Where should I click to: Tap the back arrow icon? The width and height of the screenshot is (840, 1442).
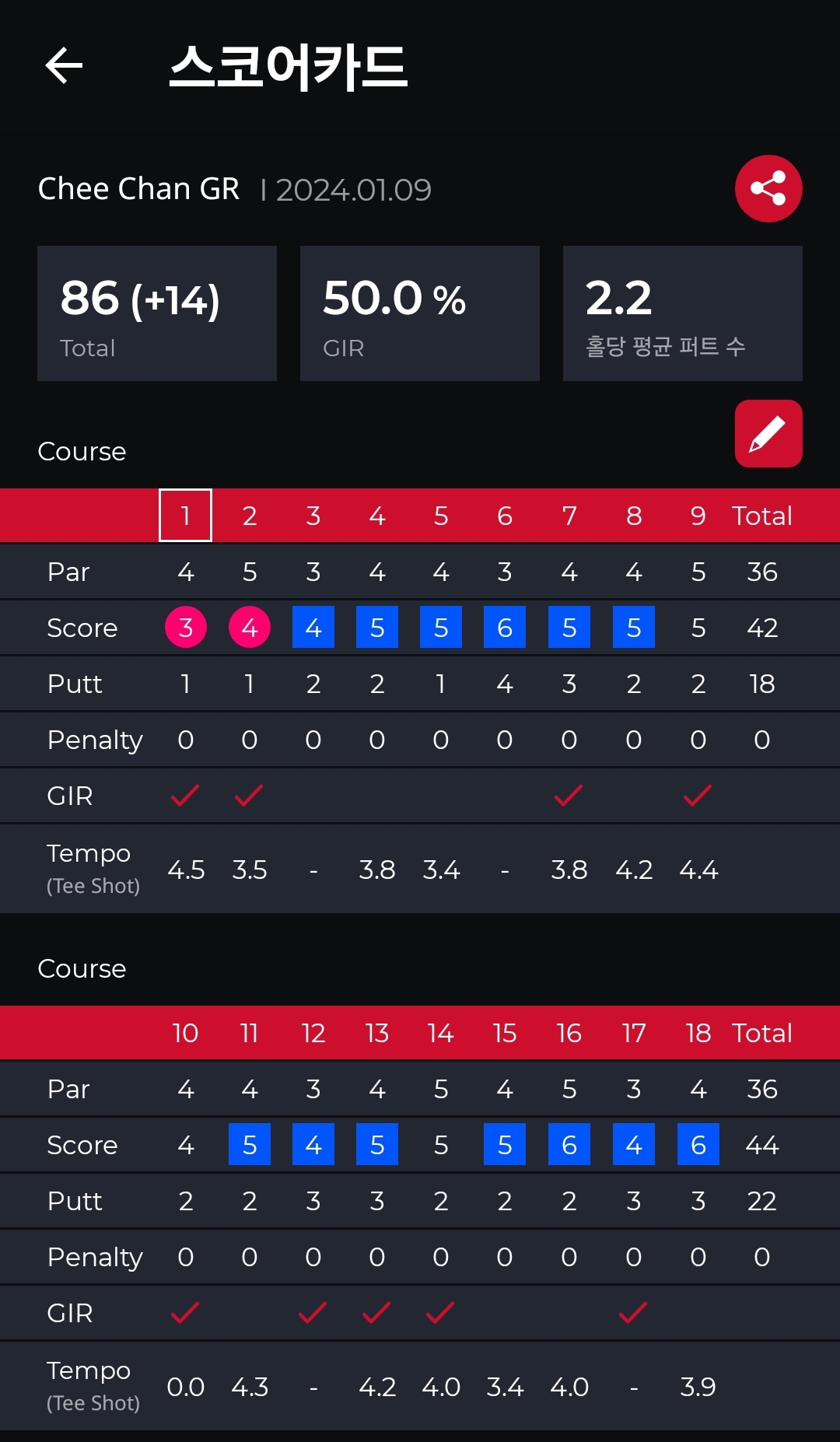click(64, 65)
